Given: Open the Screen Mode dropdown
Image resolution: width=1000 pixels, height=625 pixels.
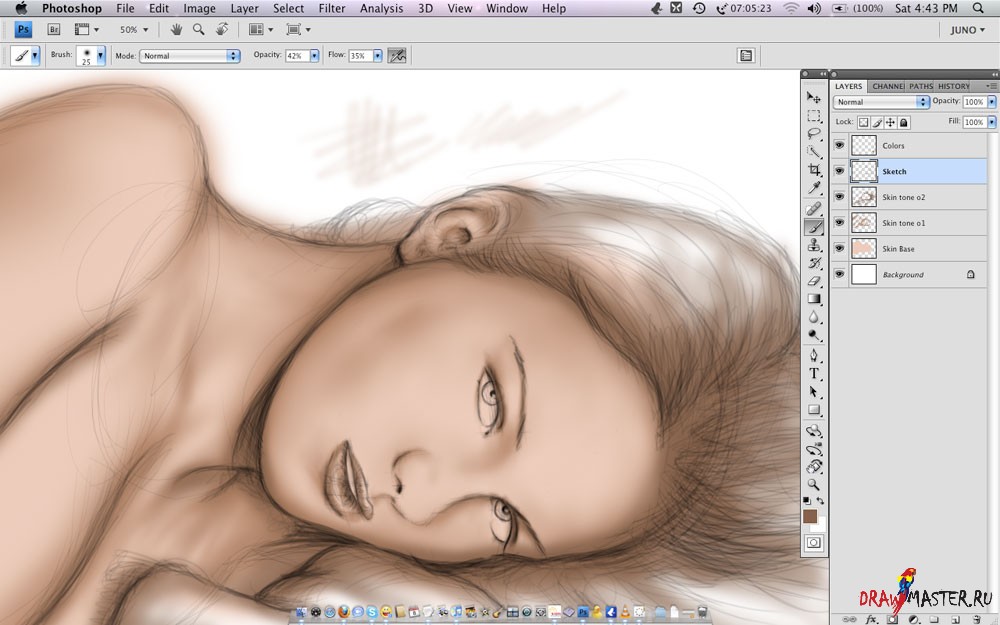Looking at the screenshot, I should coord(298,29).
